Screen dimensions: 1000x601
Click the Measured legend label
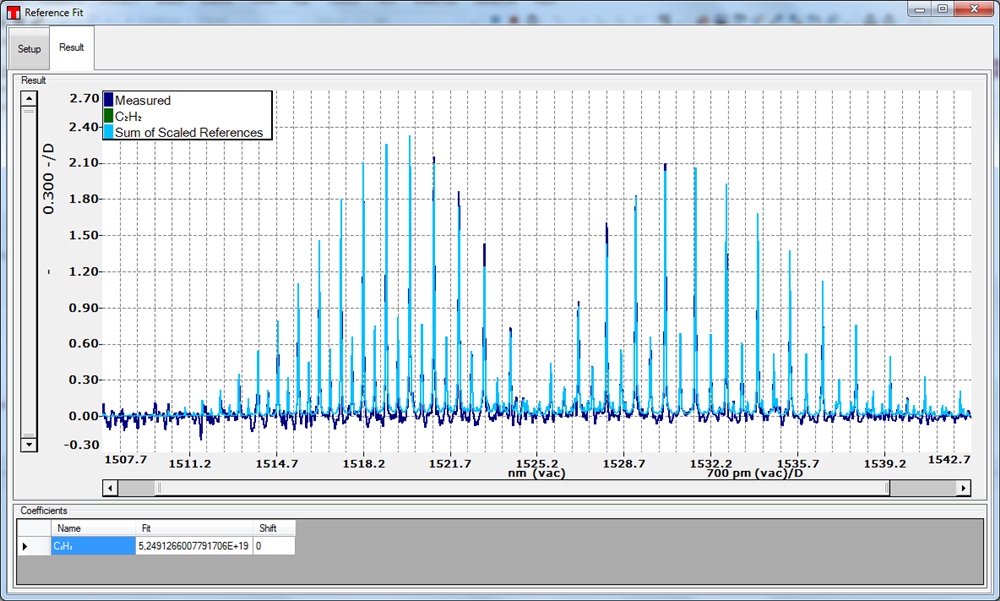coord(143,100)
